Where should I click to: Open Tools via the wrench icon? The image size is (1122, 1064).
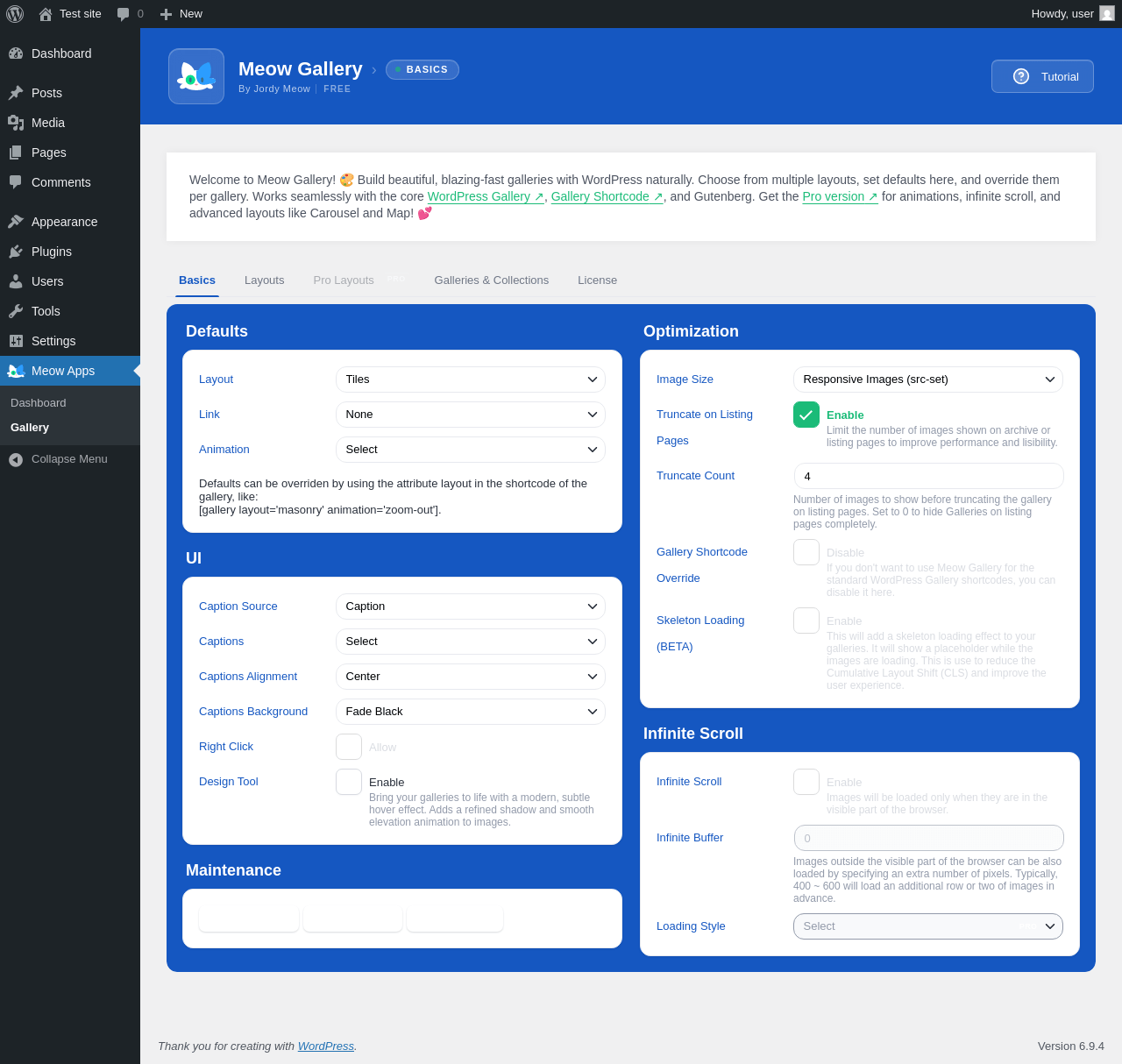pyautogui.click(x=16, y=311)
